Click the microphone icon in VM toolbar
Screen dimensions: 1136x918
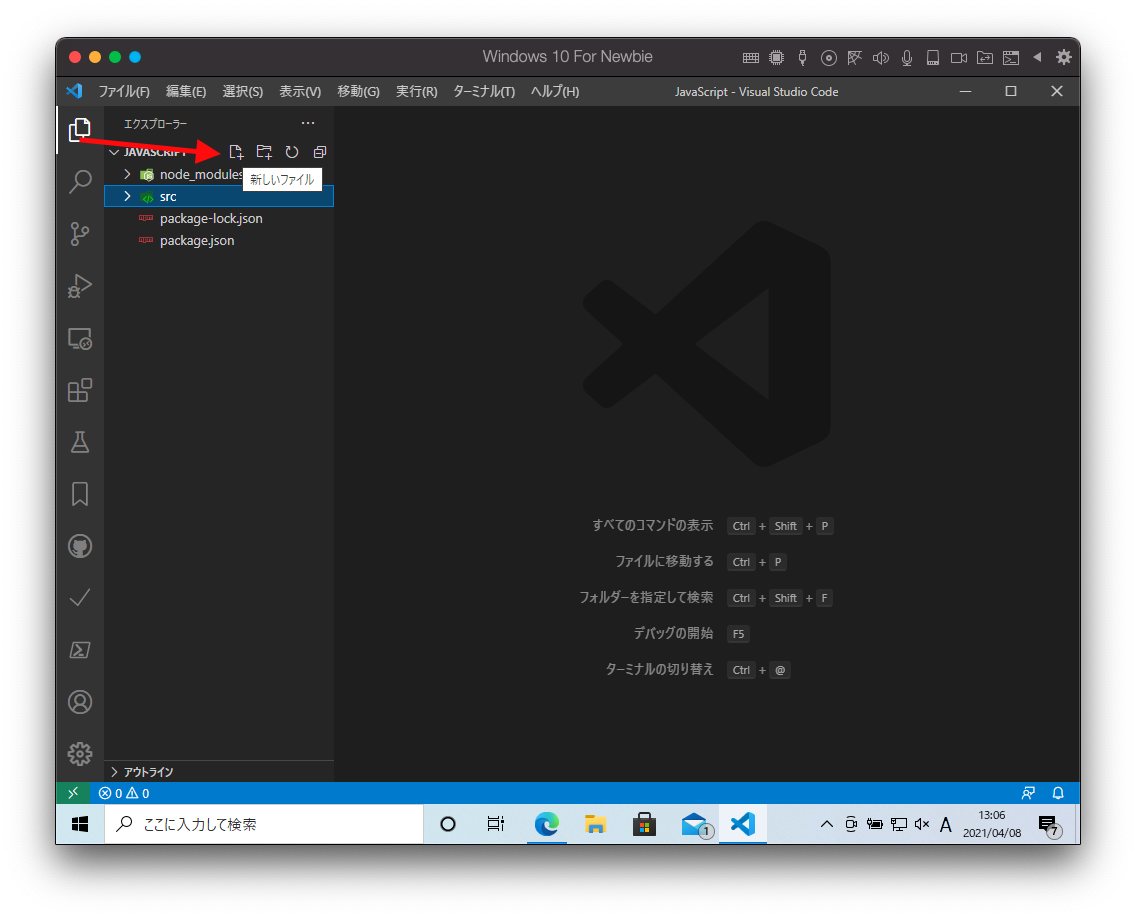pos(906,58)
